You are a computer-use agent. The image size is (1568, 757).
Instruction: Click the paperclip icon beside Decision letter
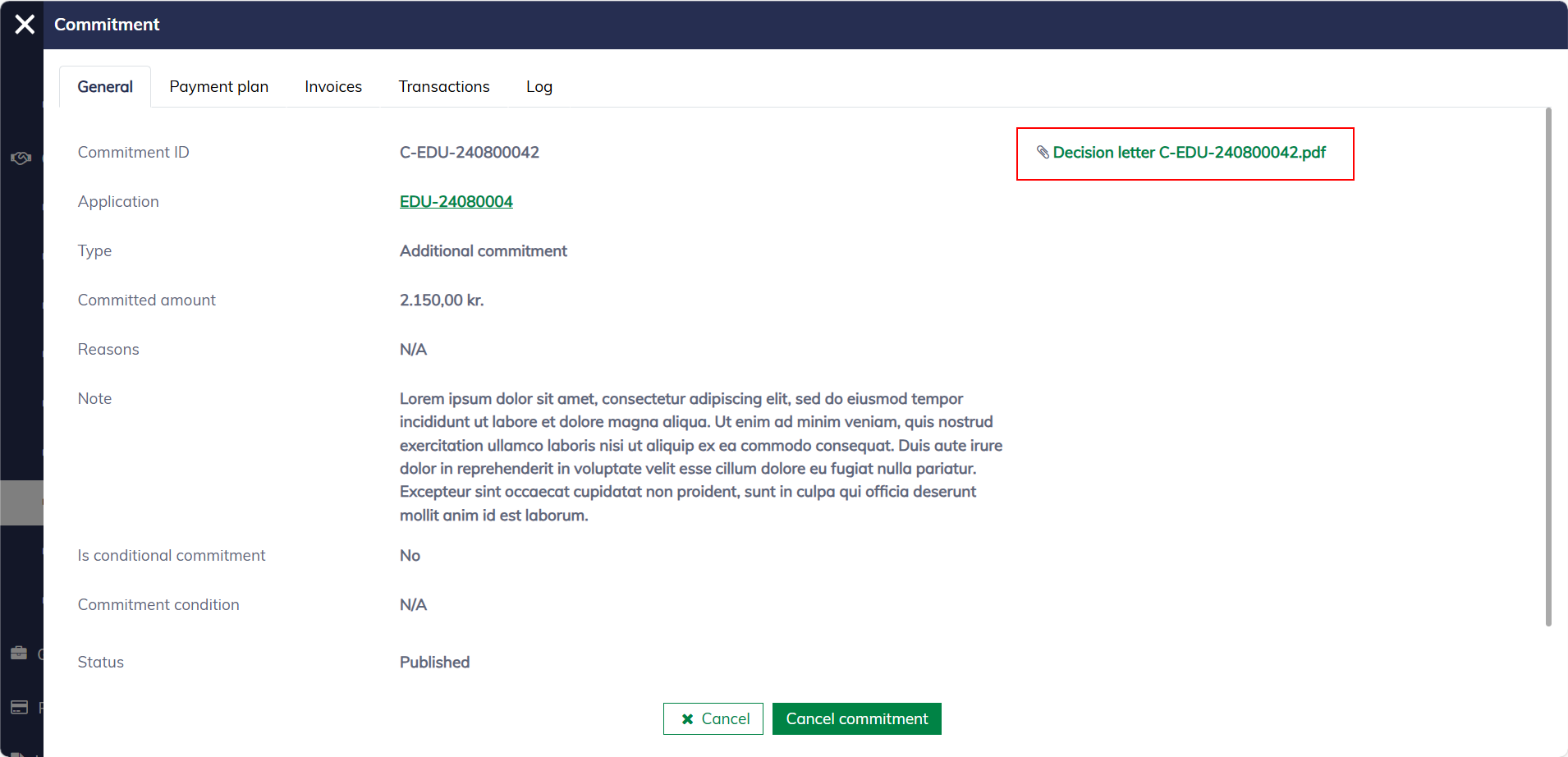(1043, 153)
